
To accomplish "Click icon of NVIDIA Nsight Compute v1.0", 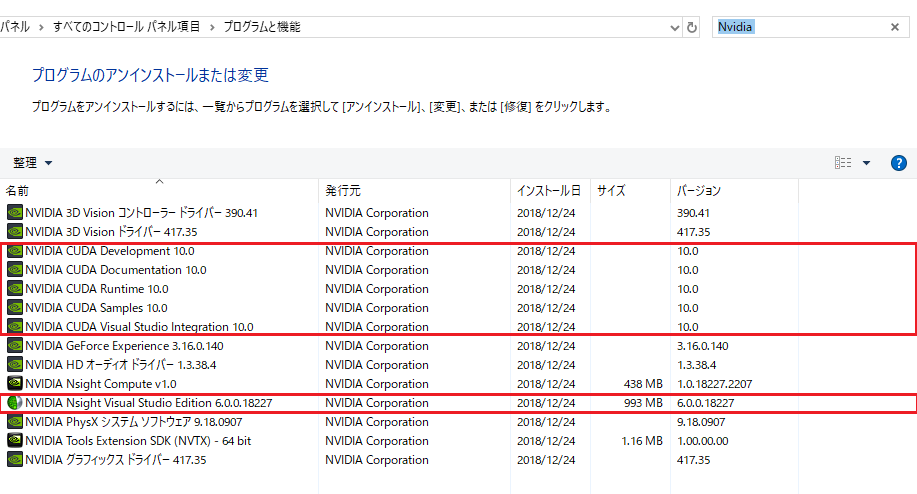I will pyautogui.click(x=15, y=384).
